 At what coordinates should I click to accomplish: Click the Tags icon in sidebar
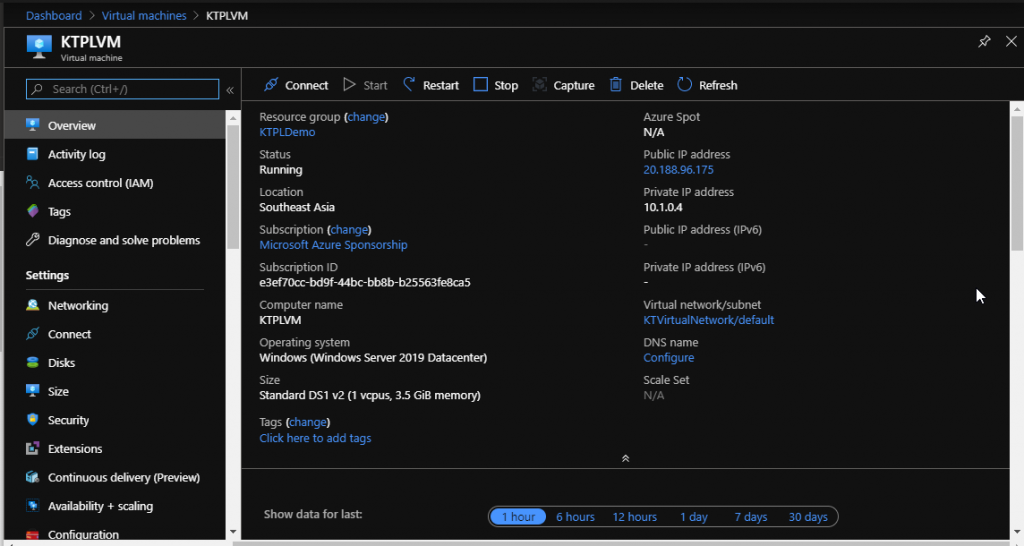pos(33,211)
